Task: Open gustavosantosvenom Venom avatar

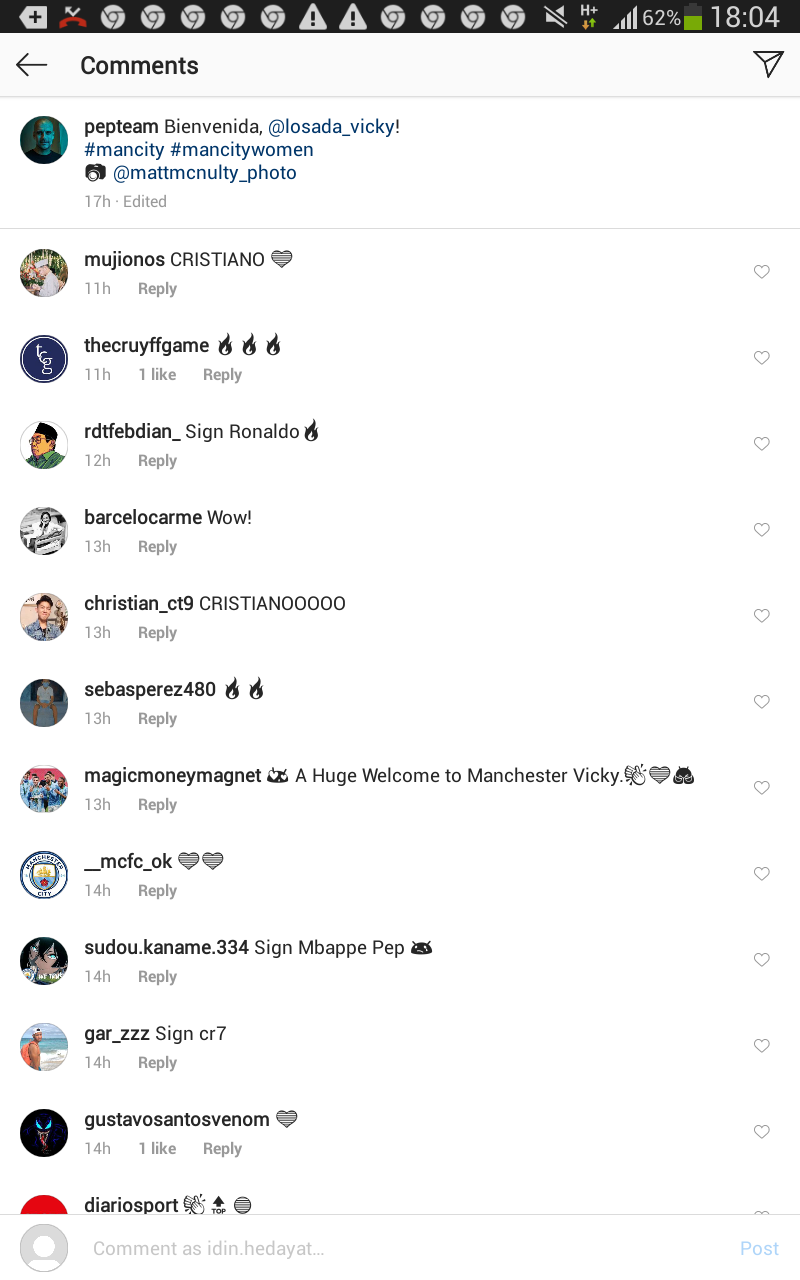Action: pos(44,1134)
